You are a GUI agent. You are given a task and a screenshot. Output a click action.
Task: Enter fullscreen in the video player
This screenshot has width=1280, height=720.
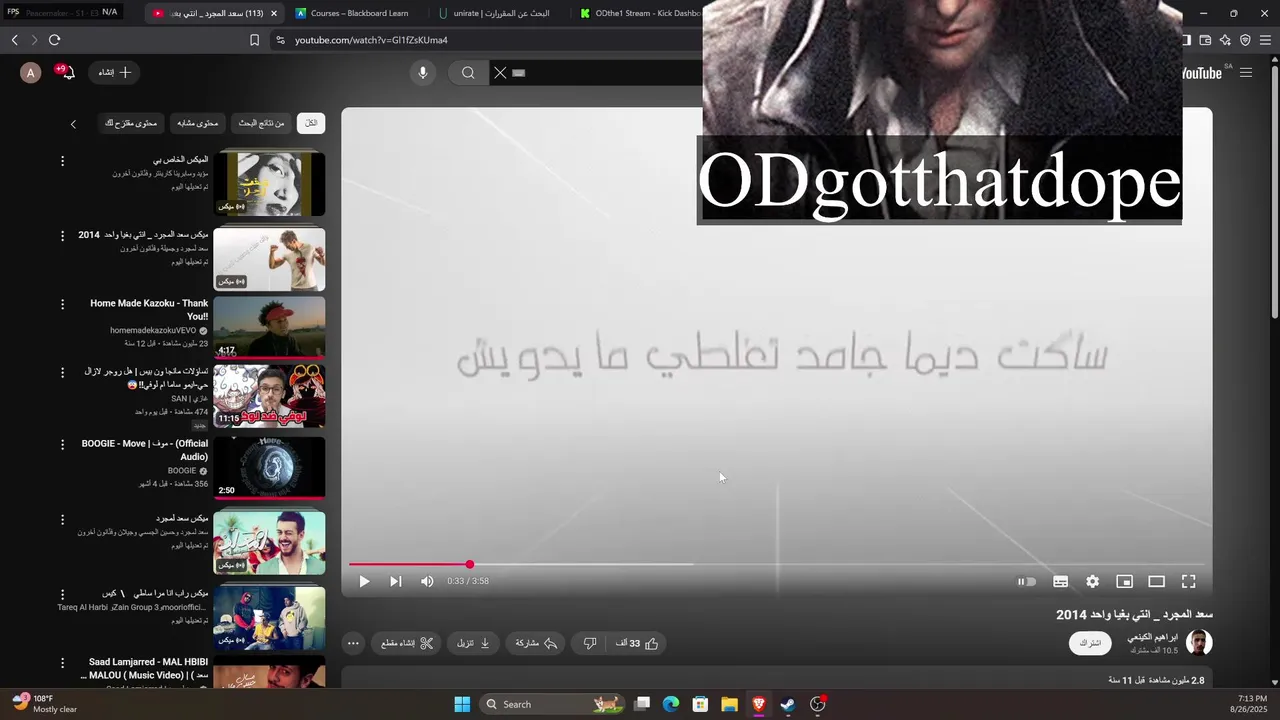coord(1189,581)
